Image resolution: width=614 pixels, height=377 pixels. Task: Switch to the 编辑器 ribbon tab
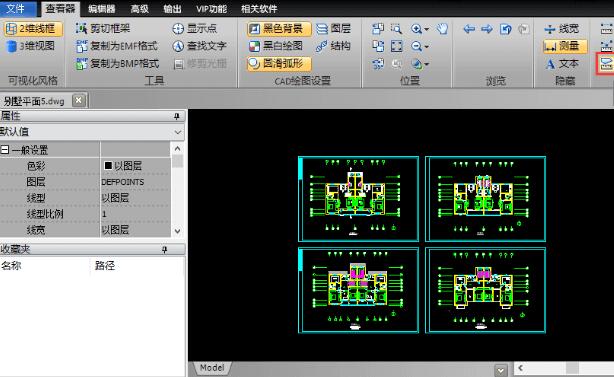[x=101, y=9]
